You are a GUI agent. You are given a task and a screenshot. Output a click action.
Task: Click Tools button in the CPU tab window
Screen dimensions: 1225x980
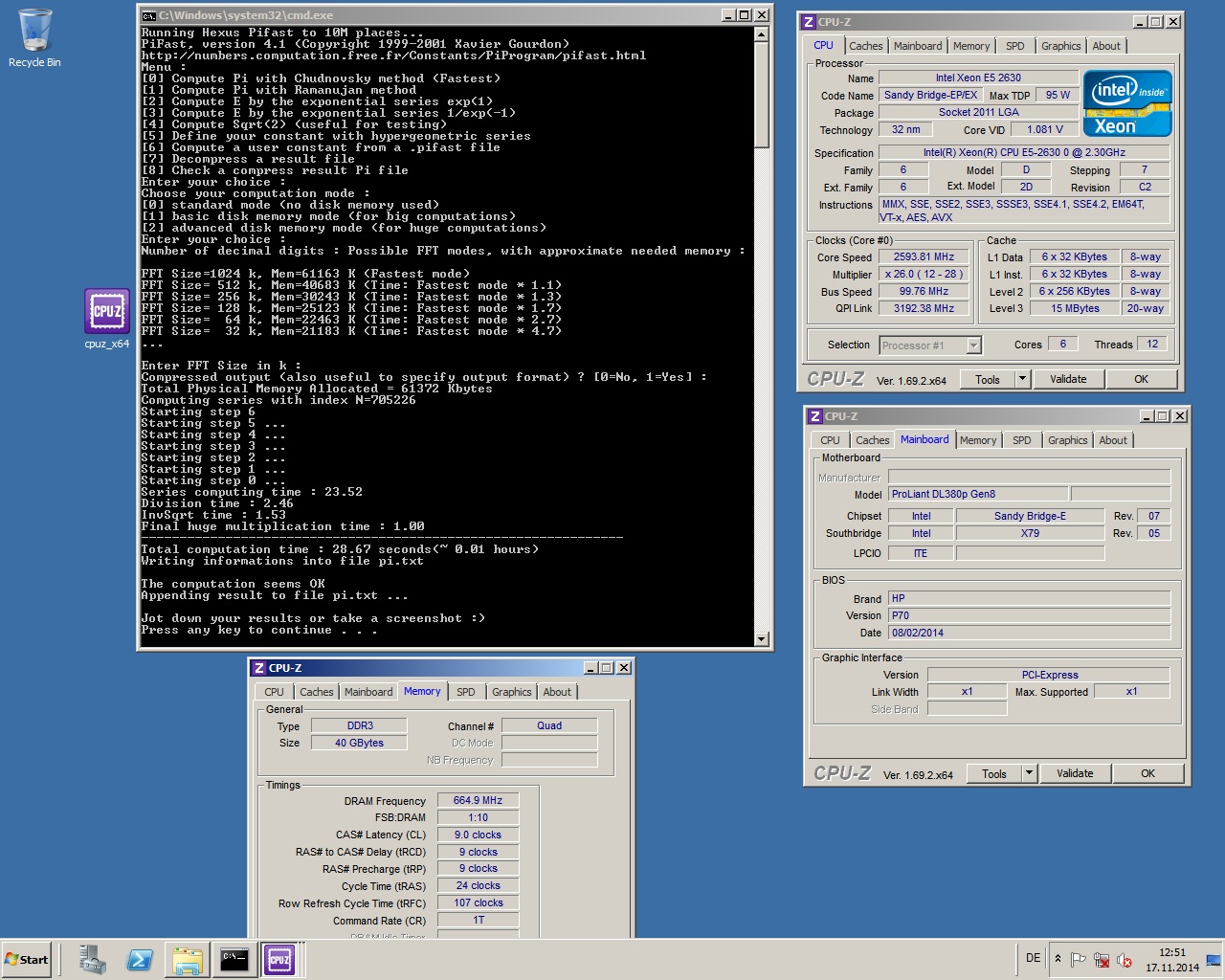tap(988, 379)
